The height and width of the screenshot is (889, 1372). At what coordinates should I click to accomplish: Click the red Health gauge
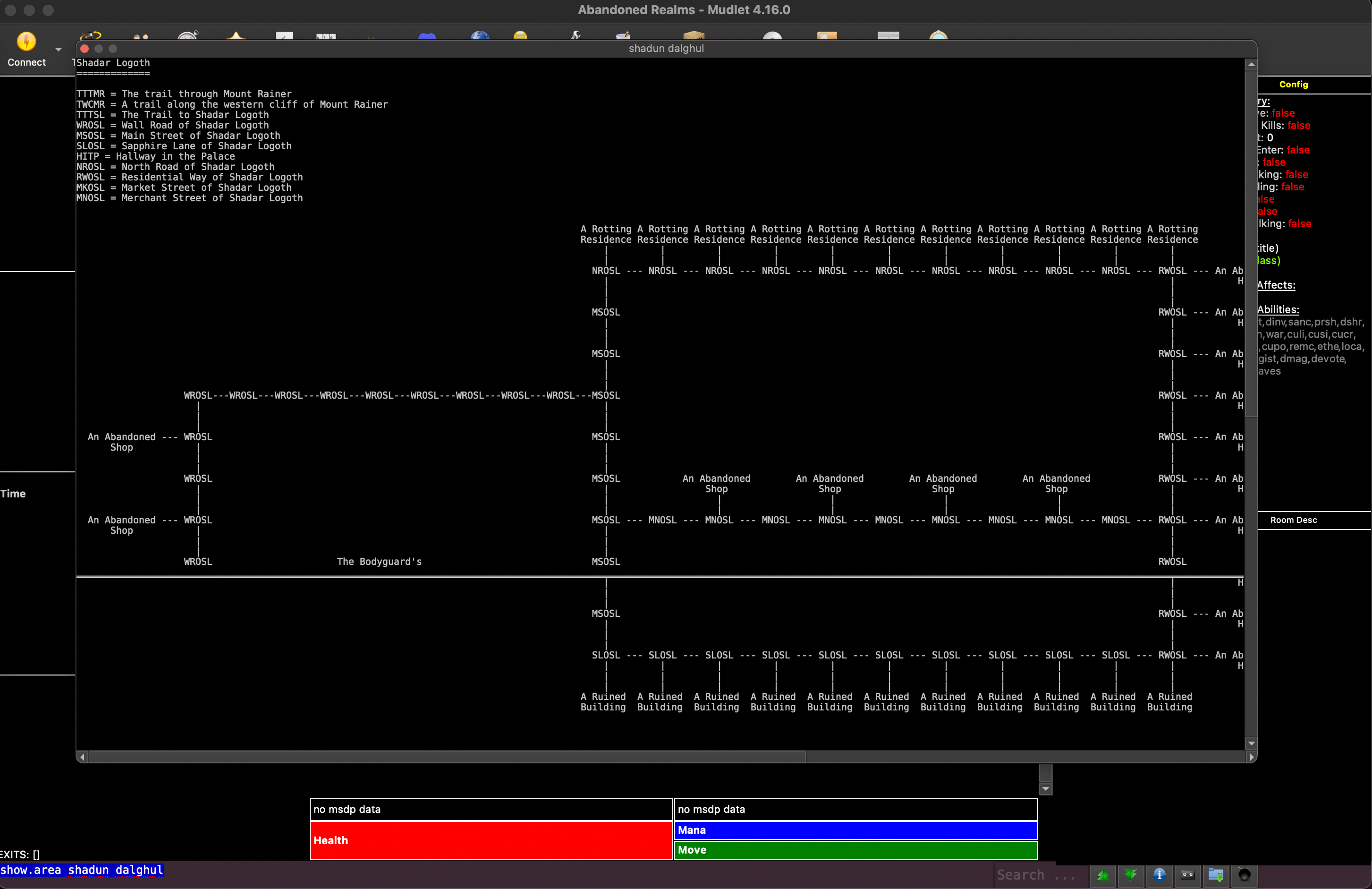pos(491,840)
